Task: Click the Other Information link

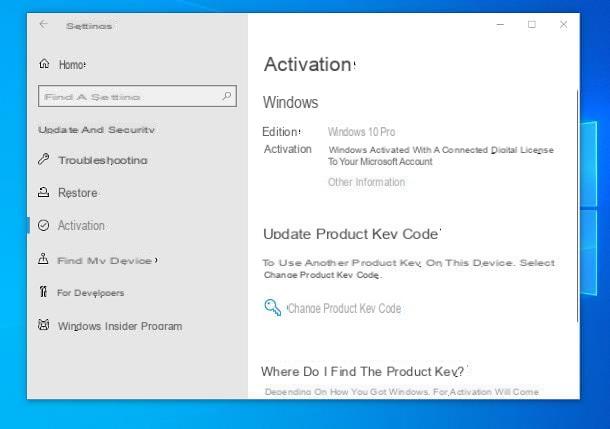Action: point(366,182)
